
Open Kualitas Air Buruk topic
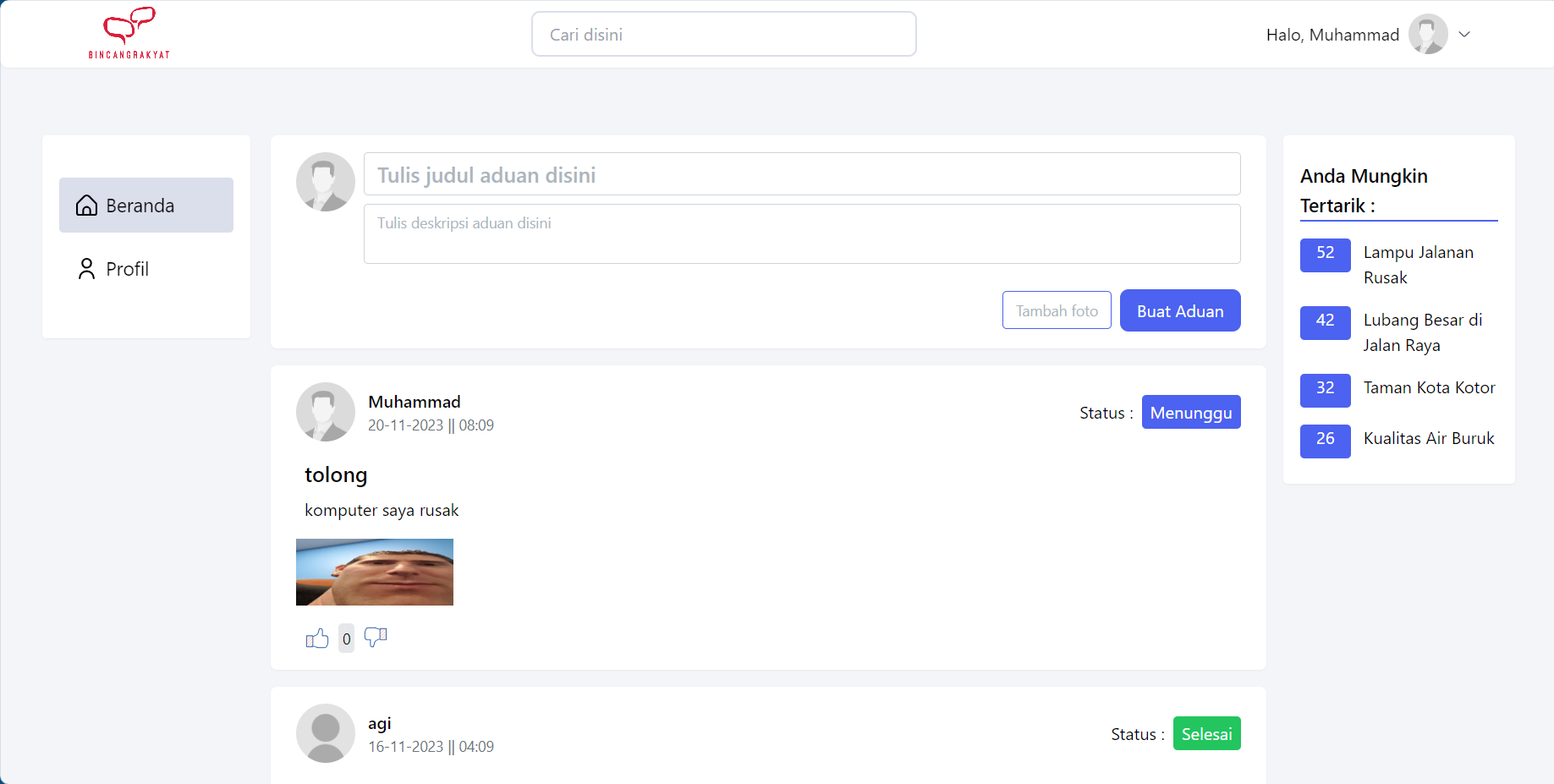tap(1429, 438)
